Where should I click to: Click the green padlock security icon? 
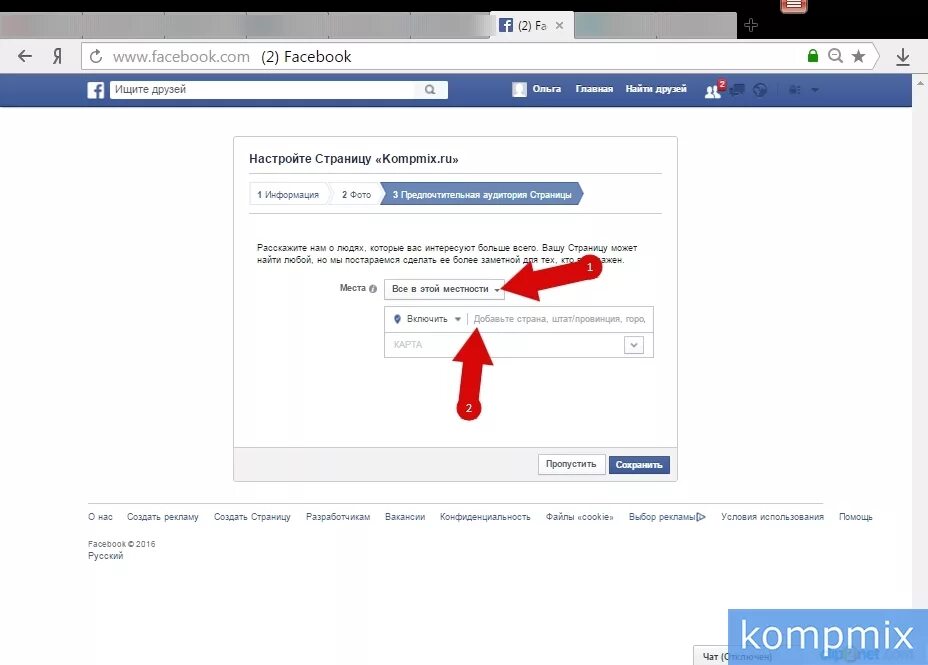[813, 56]
